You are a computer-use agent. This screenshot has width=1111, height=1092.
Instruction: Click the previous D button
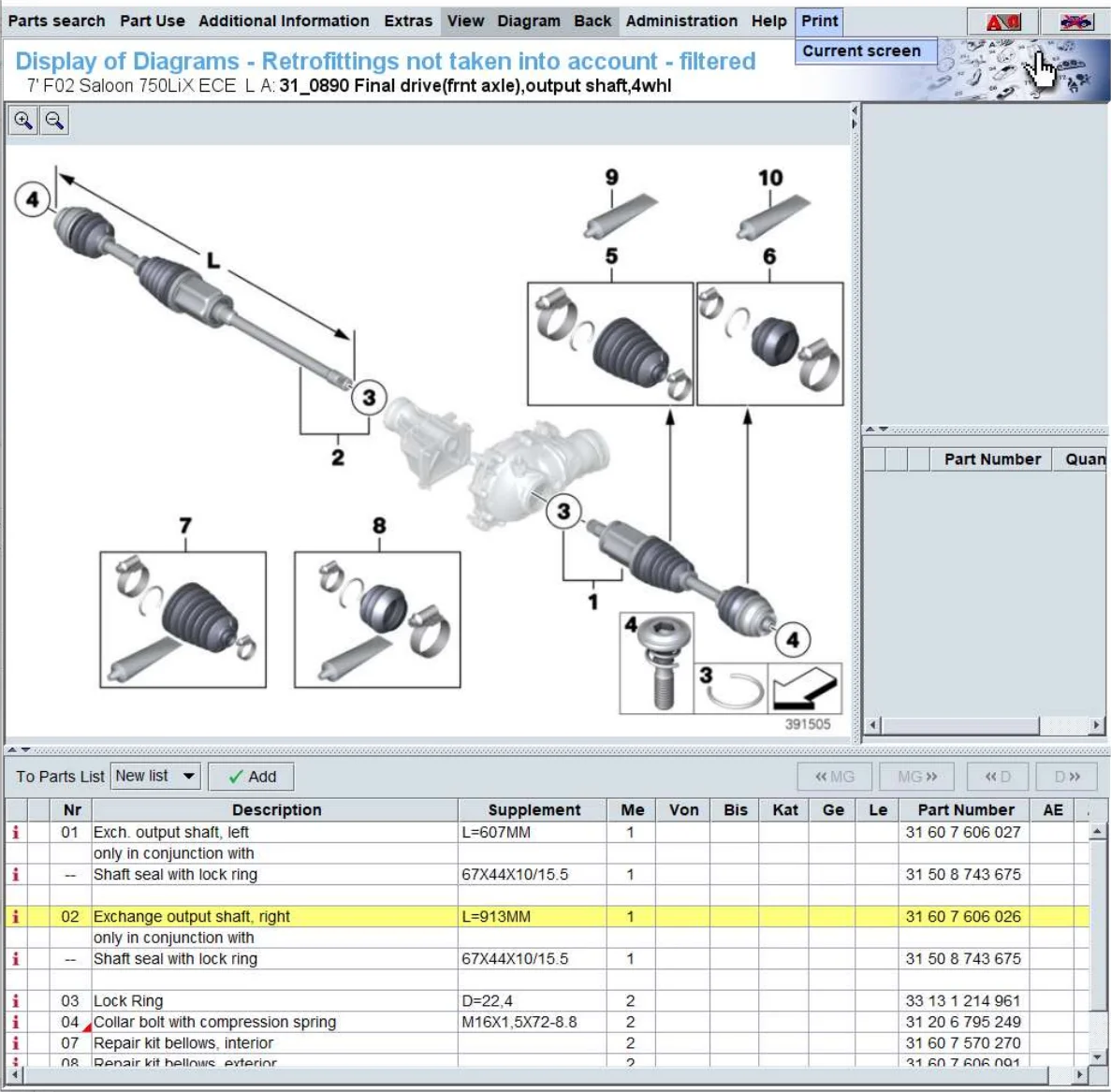[998, 777]
